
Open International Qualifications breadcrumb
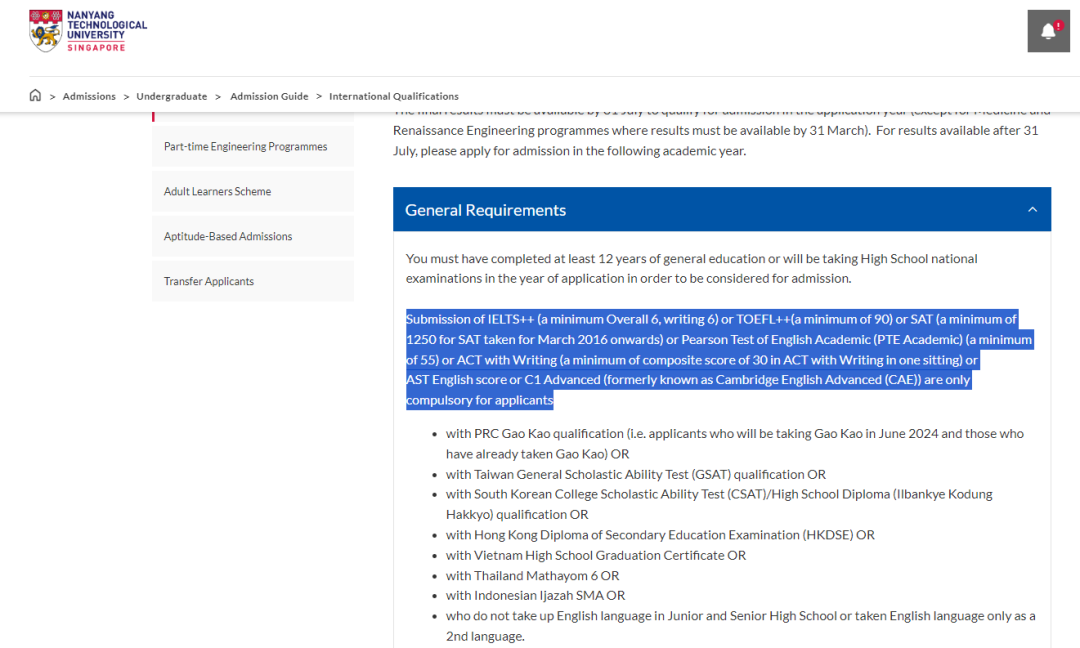click(394, 96)
